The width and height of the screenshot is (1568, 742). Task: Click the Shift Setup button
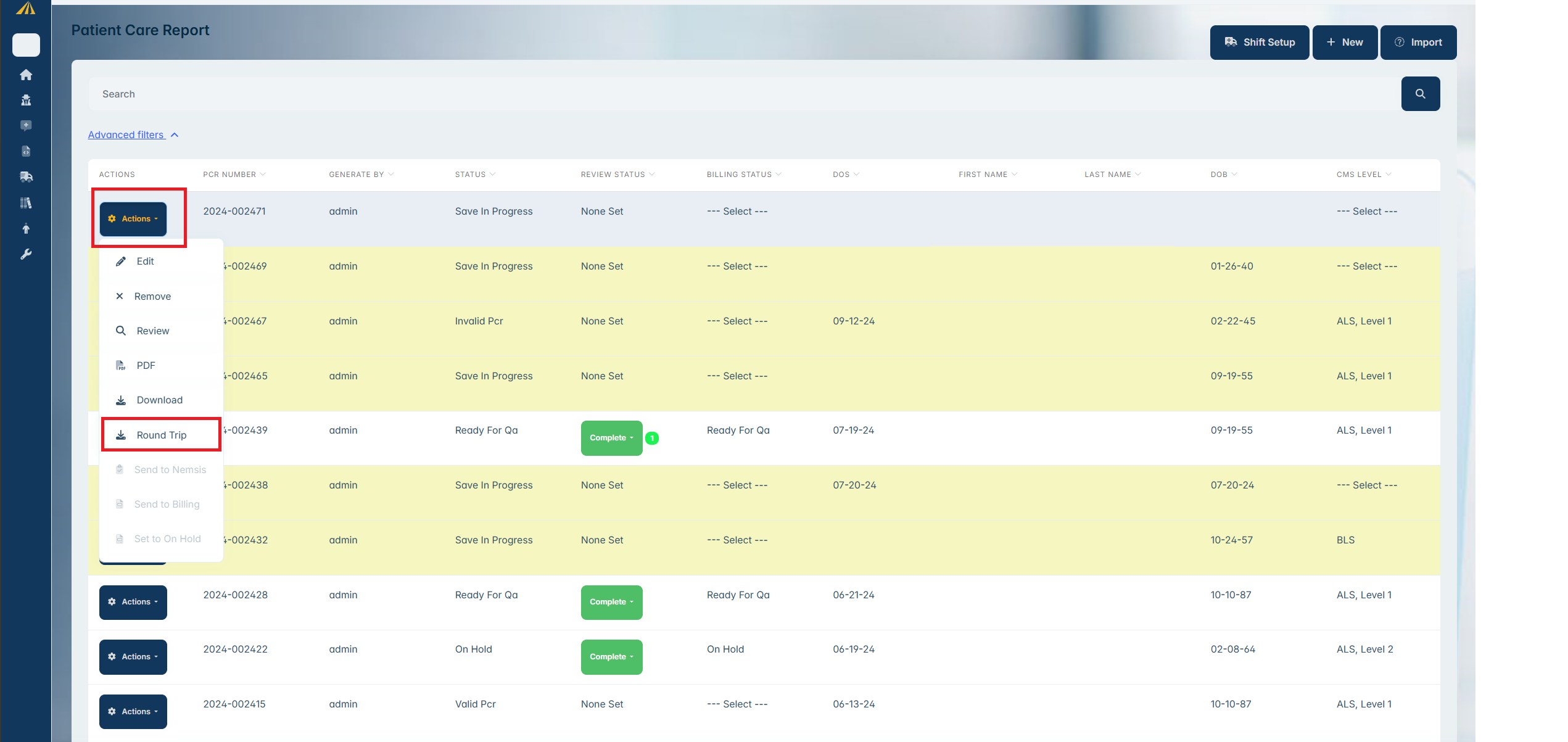coord(1259,43)
